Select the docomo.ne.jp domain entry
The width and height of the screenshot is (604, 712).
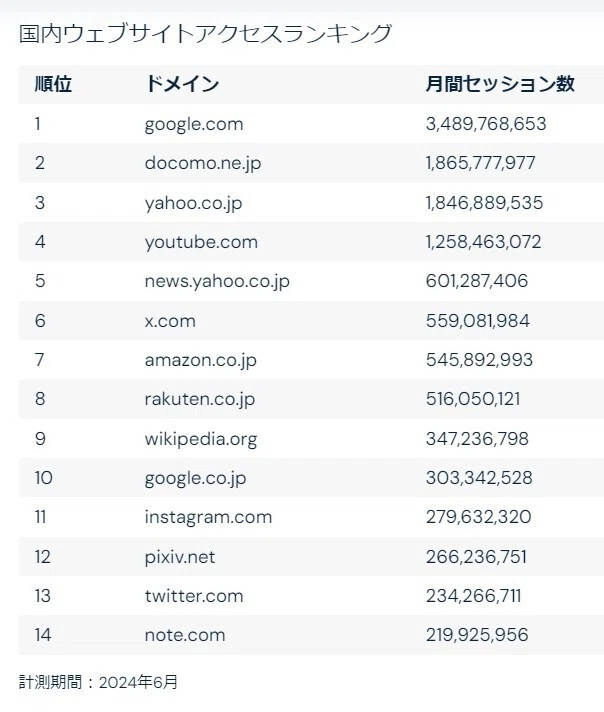coord(203,163)
